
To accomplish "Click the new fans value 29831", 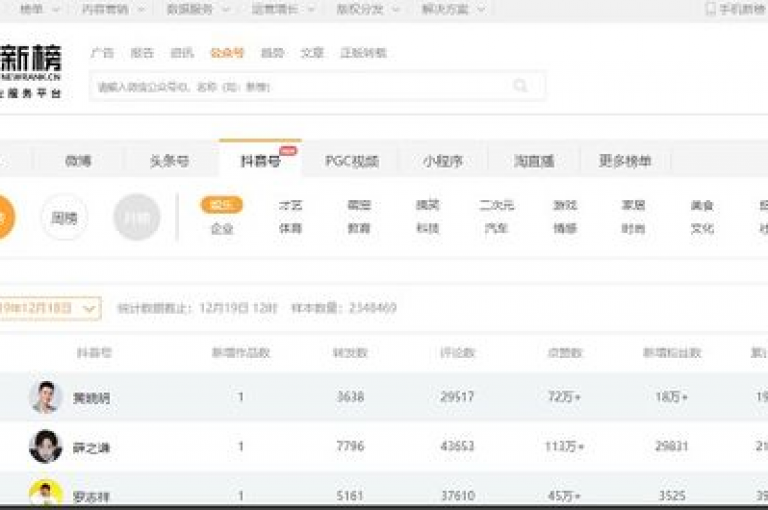I will (x=672, y=446).
